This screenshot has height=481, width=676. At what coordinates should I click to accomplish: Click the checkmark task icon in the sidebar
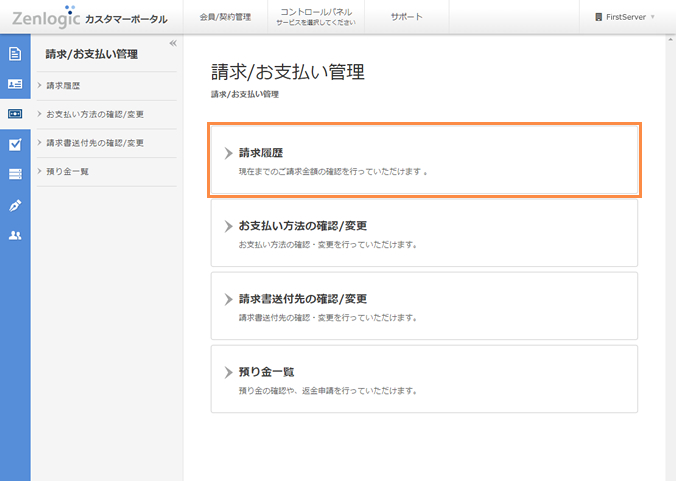[x=15, y=144]
